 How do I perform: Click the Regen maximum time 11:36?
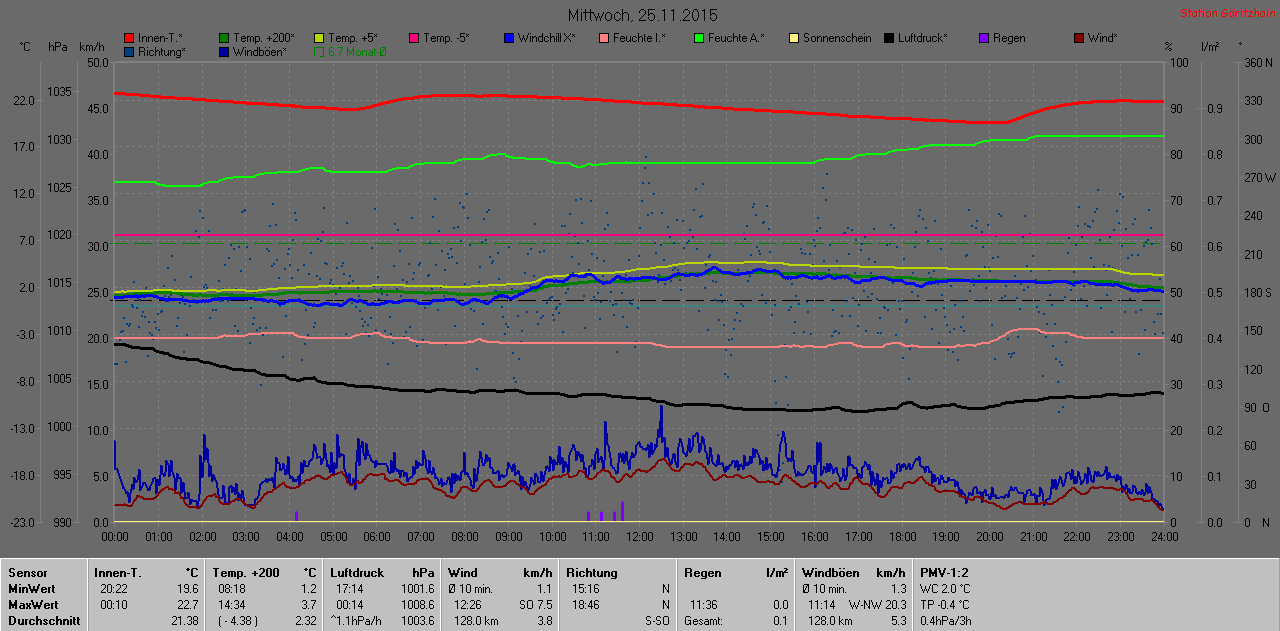click(705, 605)
